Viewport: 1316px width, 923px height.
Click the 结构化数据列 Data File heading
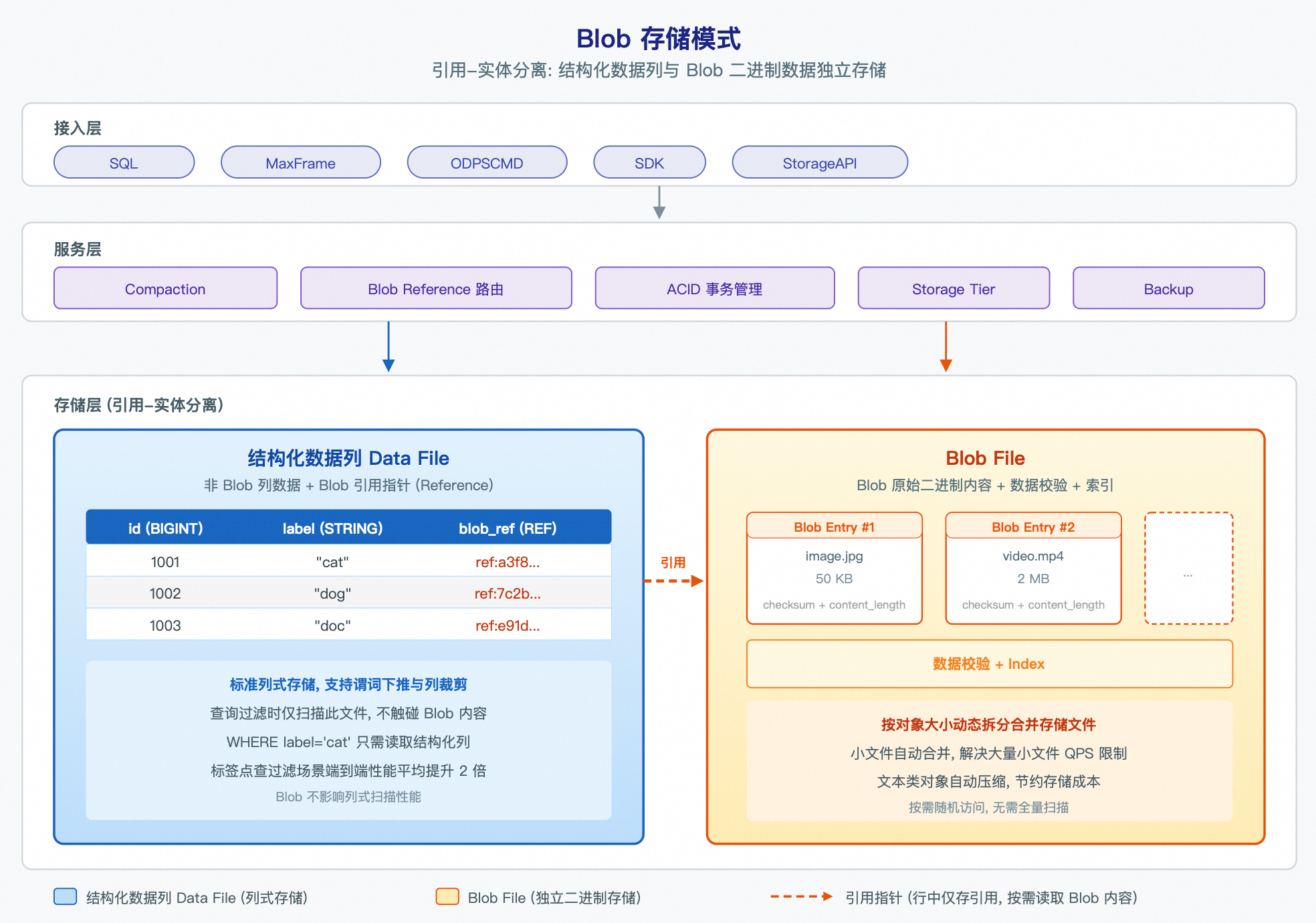[x=348, y=457]
